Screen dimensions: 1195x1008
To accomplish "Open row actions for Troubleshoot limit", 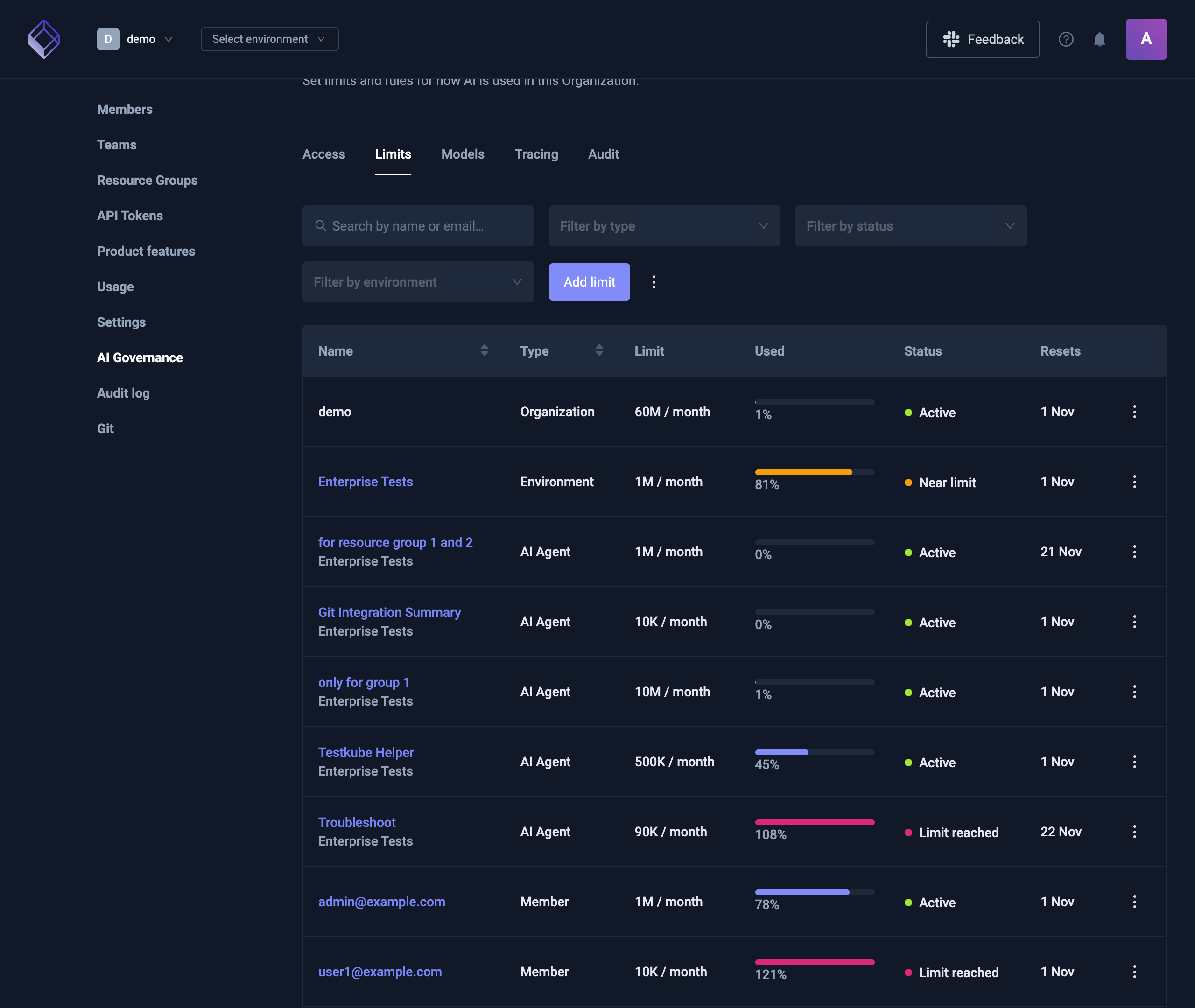I will pos(1134,832).
